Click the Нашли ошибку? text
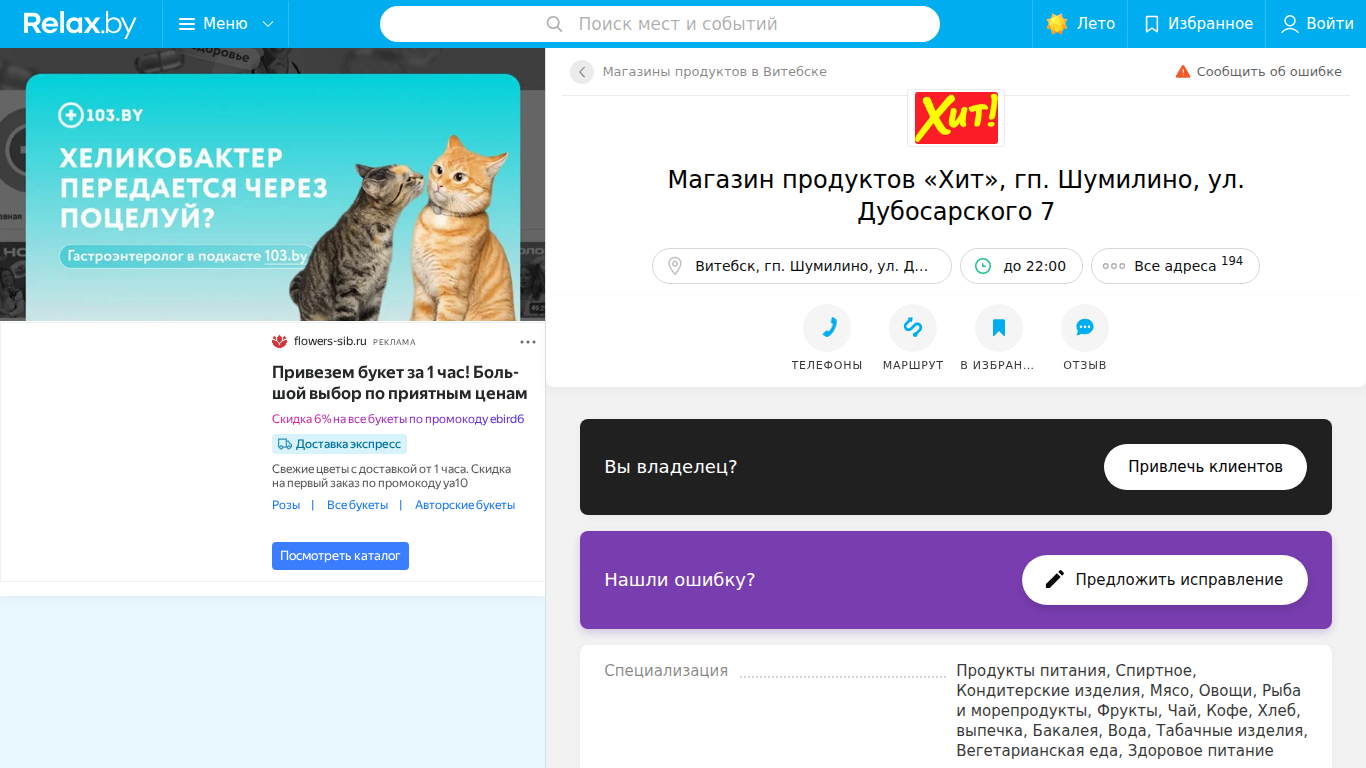The width and height of the screenshot is (1366, 768). point(679,580)
